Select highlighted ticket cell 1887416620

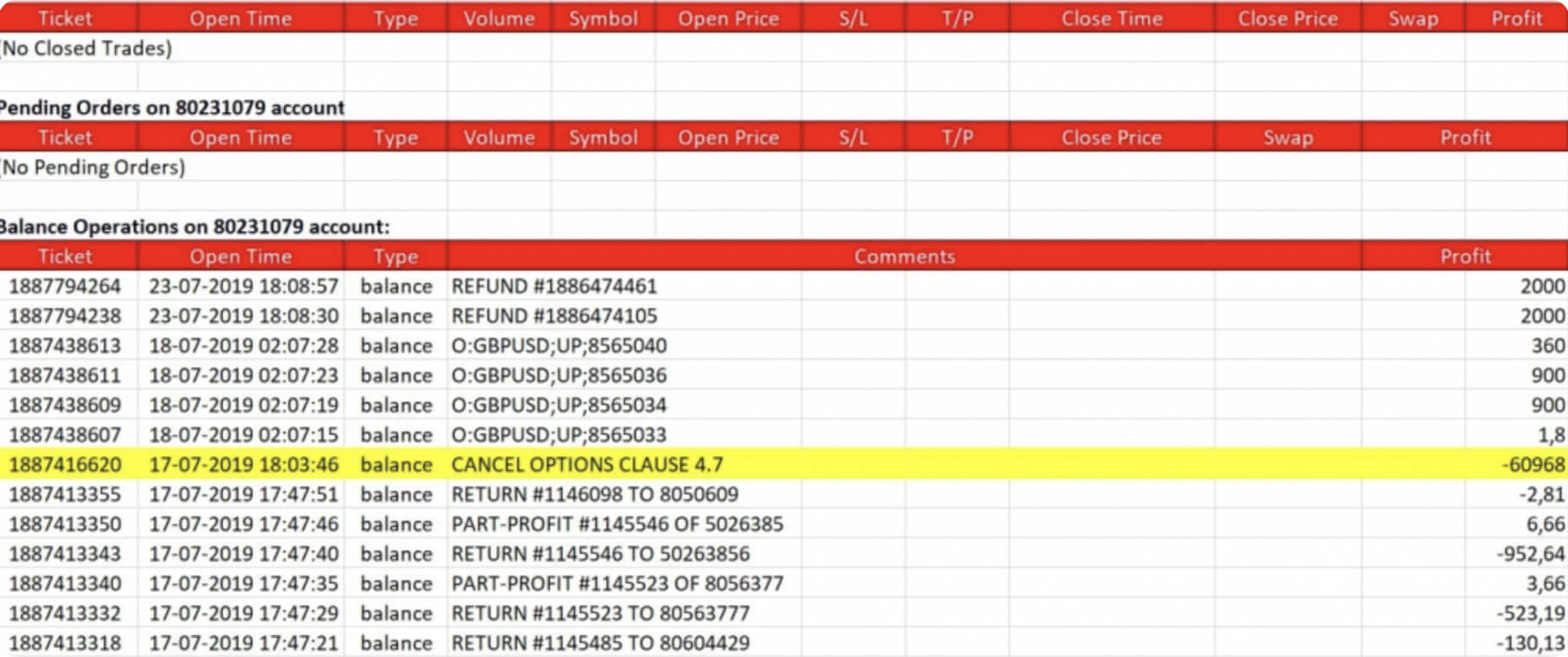65,464
